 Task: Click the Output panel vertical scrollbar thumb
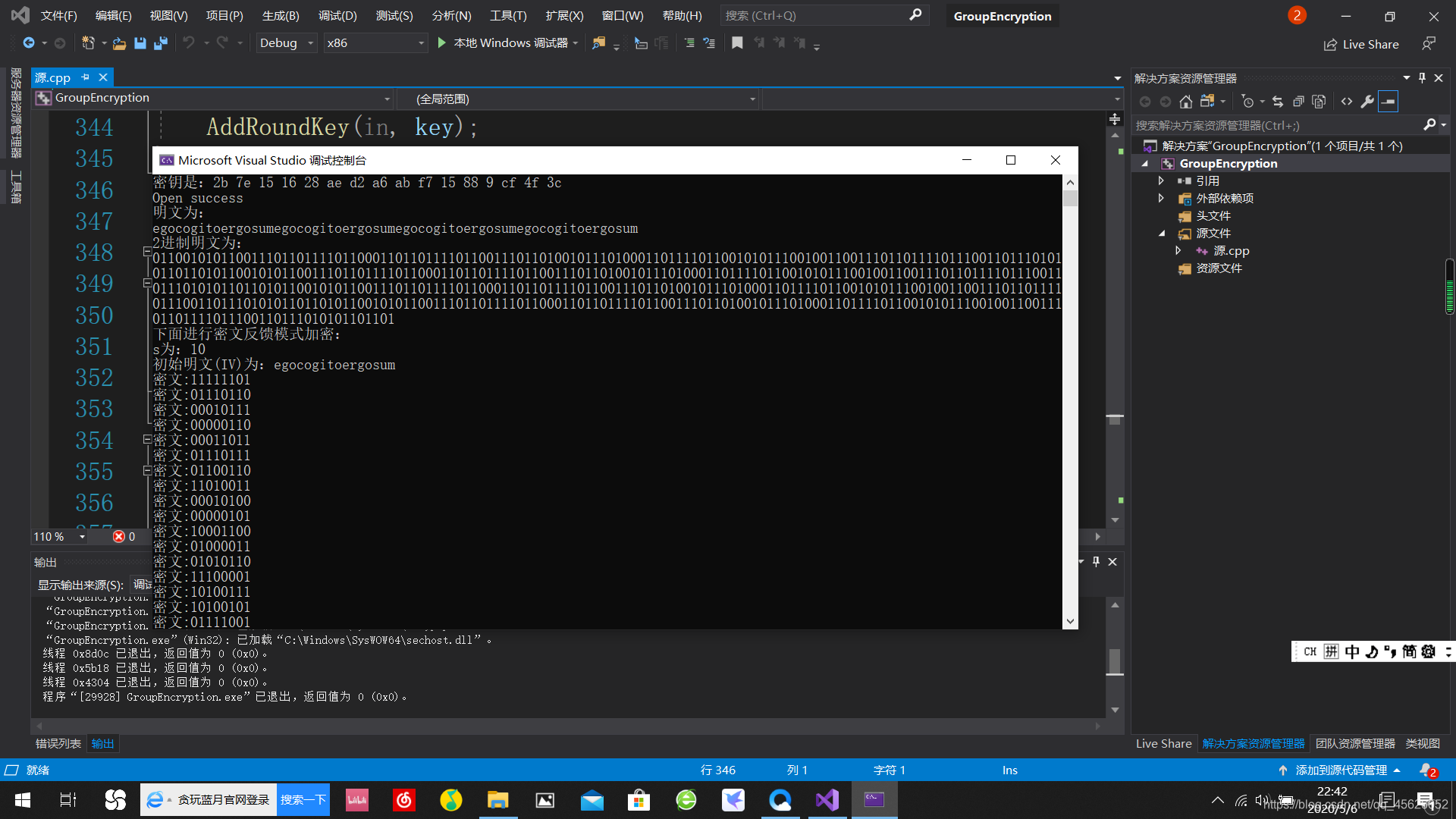(x=1115, y=661)
